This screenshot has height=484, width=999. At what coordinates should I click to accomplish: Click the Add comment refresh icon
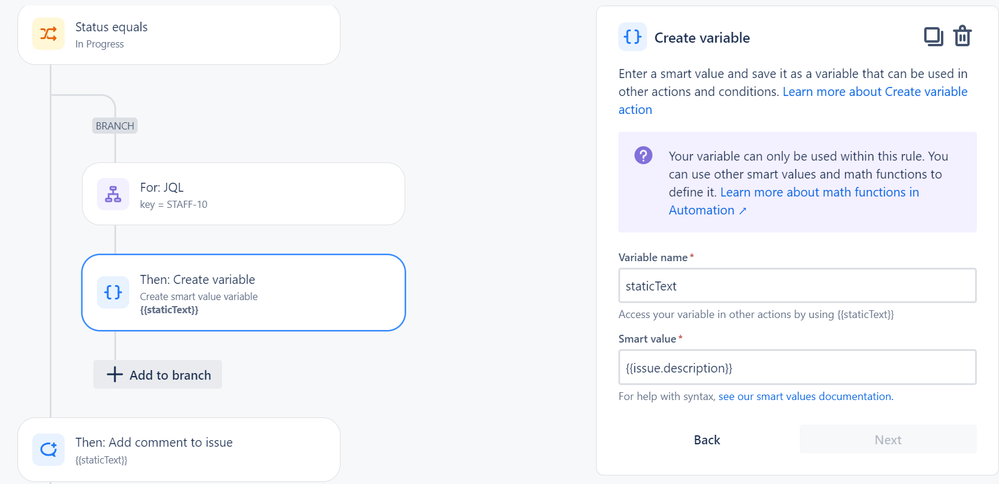(x=48, y=450)
